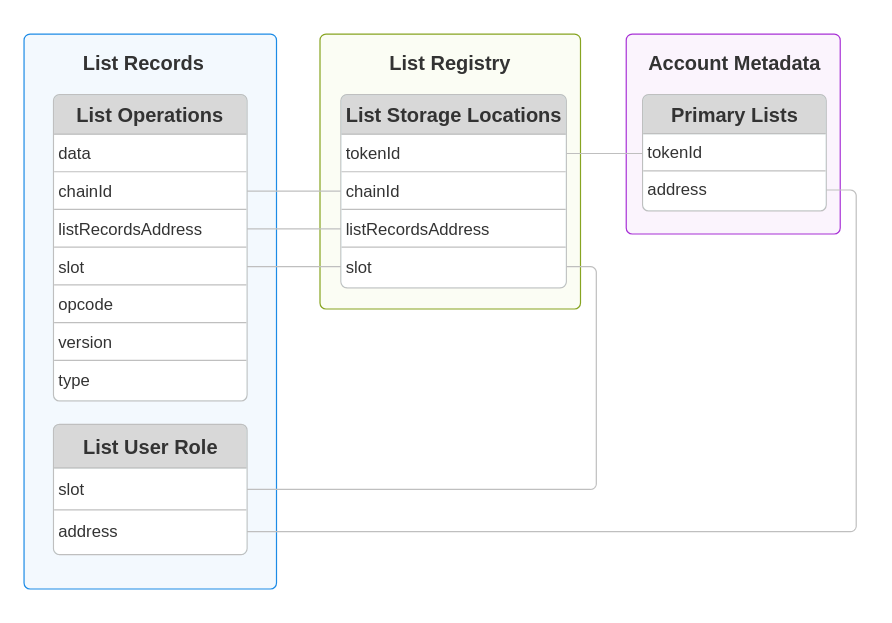Click the version field
Screen dimensions: 892x623
click(x=149, y=342)
